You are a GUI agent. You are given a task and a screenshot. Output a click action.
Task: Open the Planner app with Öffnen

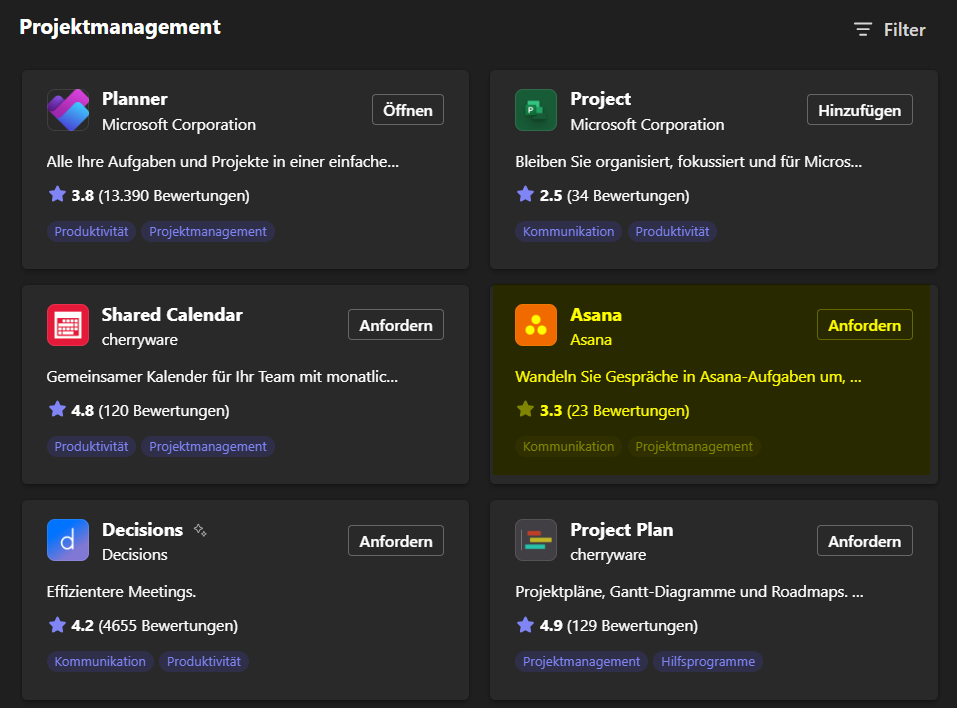click(408, 110)
